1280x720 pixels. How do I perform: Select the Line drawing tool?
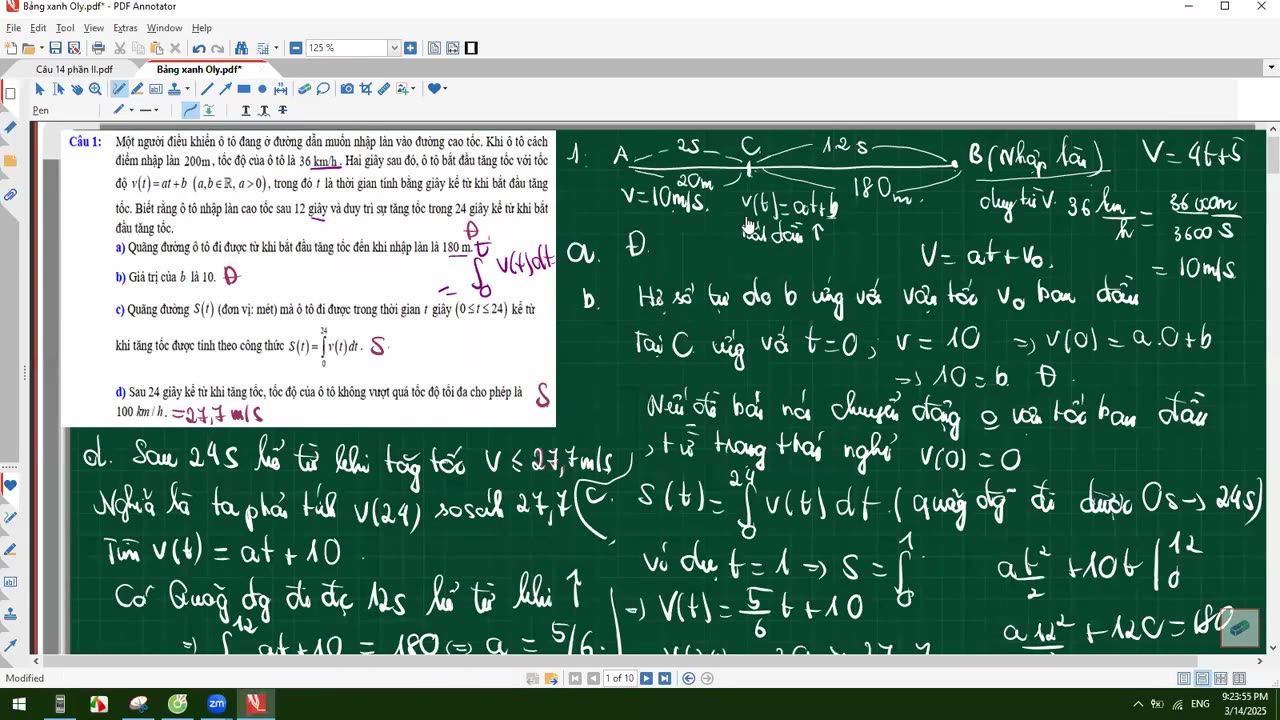pyautogui.click(x=207, y=89)
